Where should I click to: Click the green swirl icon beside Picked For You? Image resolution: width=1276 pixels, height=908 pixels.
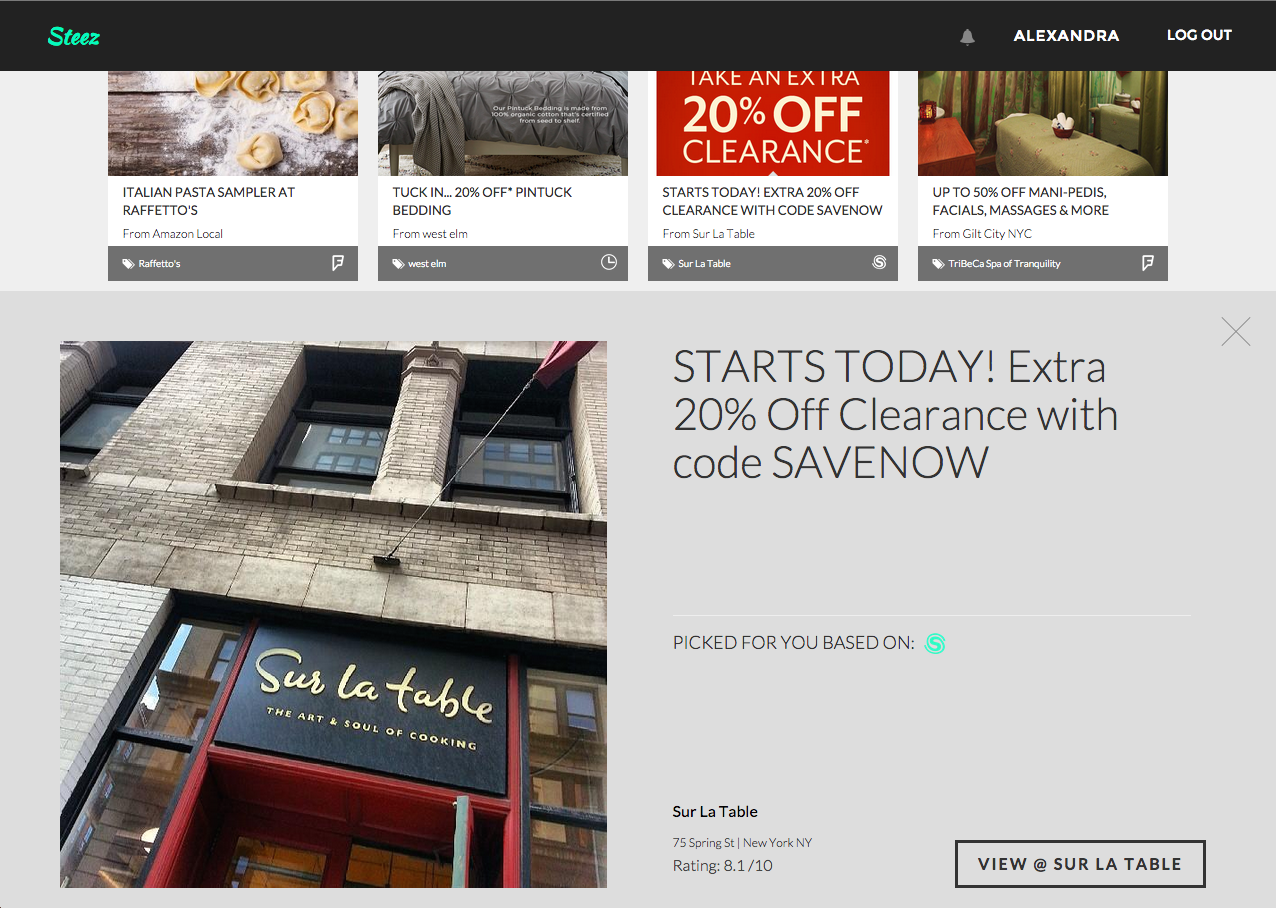935,643
